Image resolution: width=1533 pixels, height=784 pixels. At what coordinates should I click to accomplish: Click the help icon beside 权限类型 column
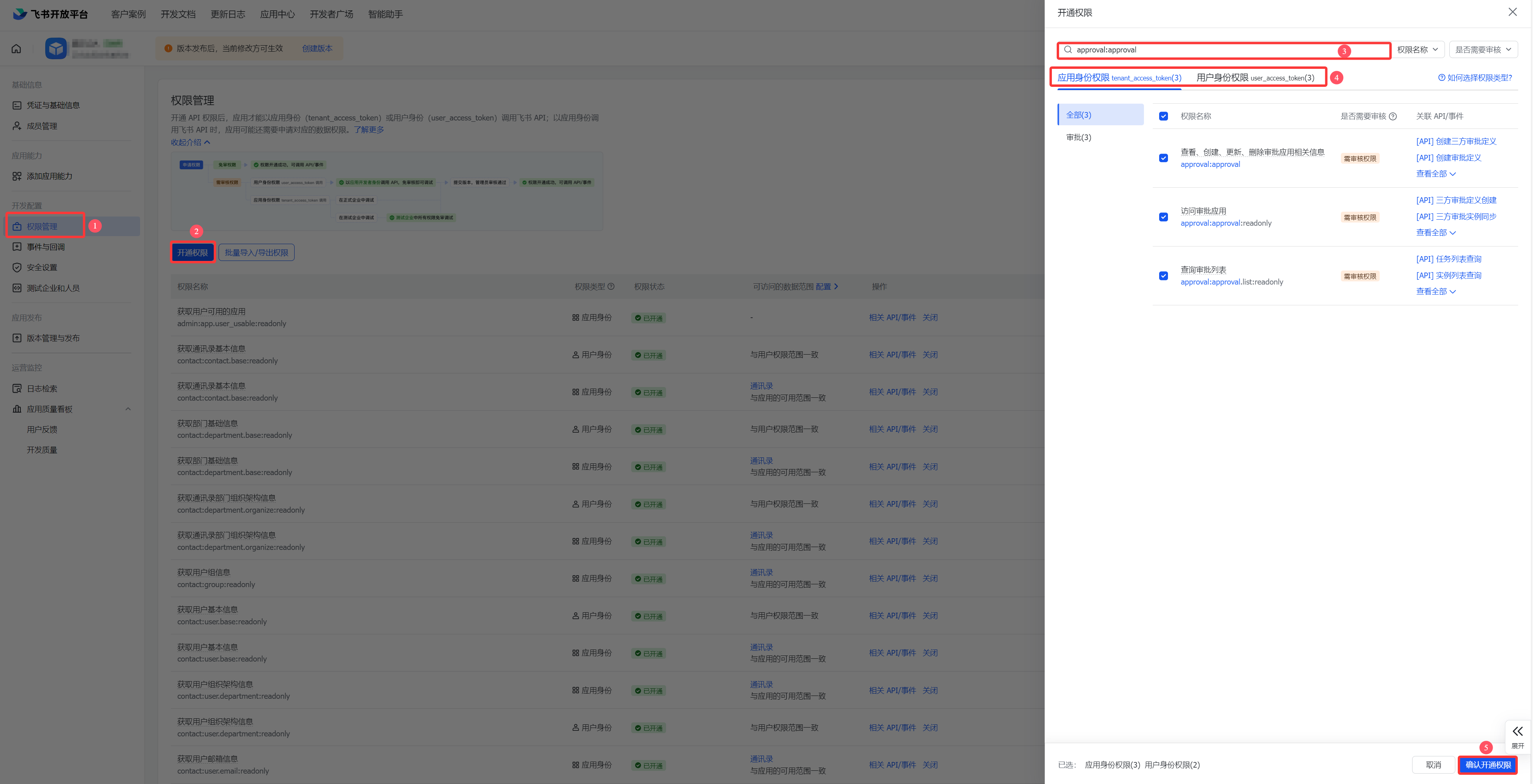pos(610,287)
